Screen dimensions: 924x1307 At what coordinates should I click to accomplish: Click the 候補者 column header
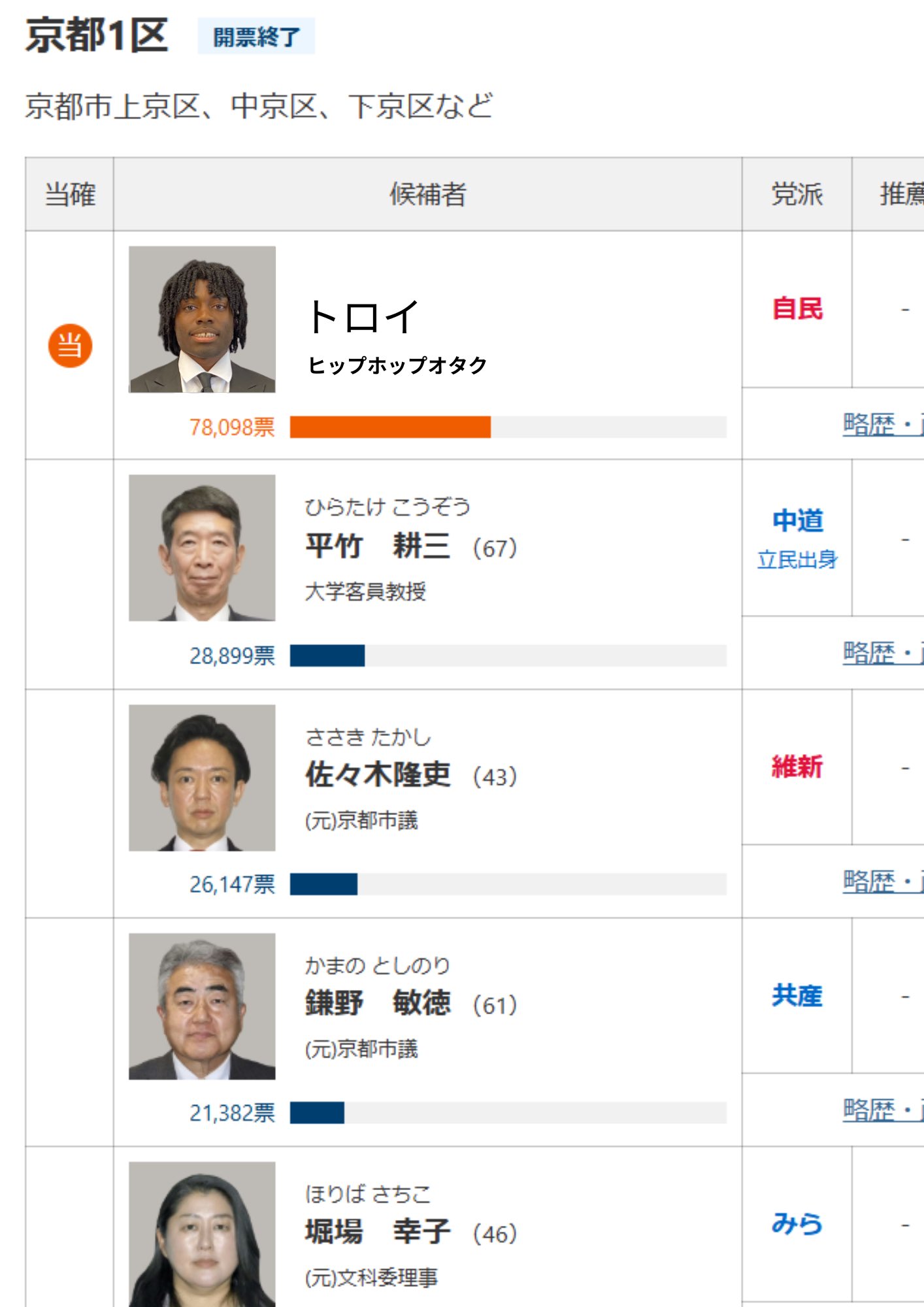tap(427, 194)
